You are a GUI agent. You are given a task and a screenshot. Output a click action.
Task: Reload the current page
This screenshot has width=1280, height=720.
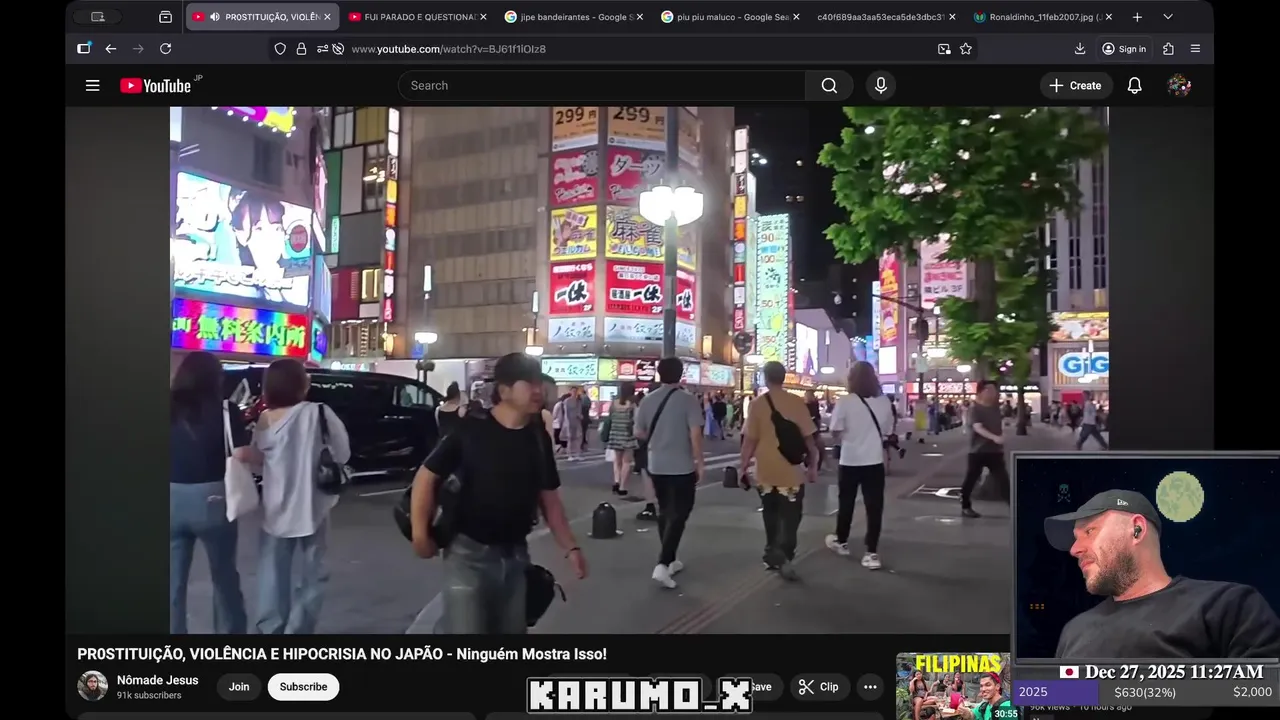[x=166, y=49]
